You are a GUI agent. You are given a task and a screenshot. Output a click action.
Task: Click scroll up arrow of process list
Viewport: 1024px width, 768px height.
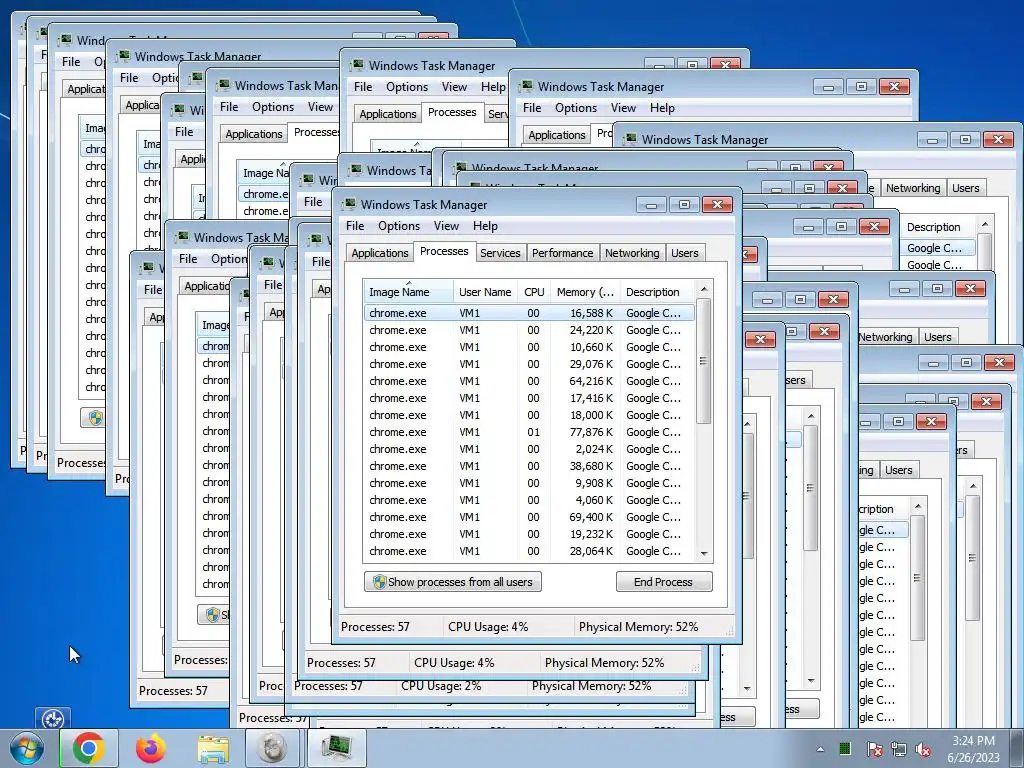tap(704, 289)
